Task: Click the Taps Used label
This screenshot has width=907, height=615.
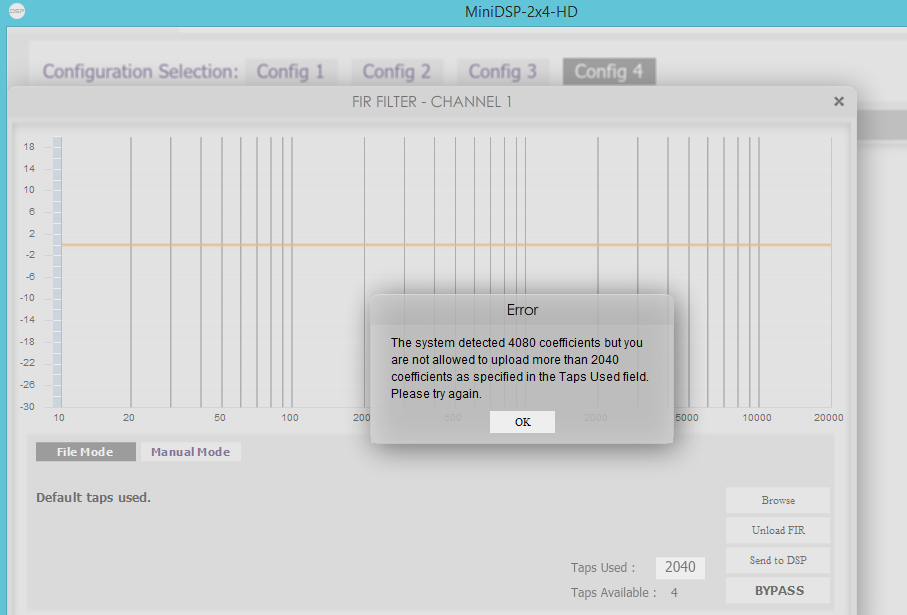Action: pyautogui.click(x=603, y=568)
